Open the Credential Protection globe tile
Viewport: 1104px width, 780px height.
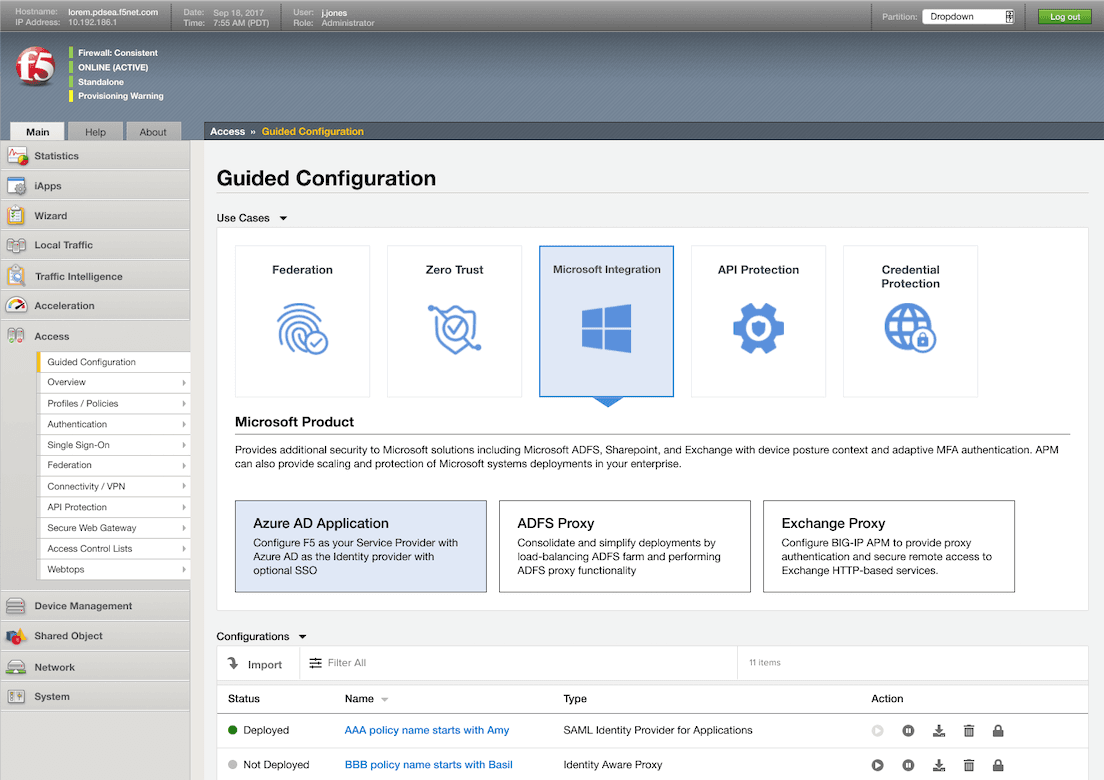[x=910, y=321]
